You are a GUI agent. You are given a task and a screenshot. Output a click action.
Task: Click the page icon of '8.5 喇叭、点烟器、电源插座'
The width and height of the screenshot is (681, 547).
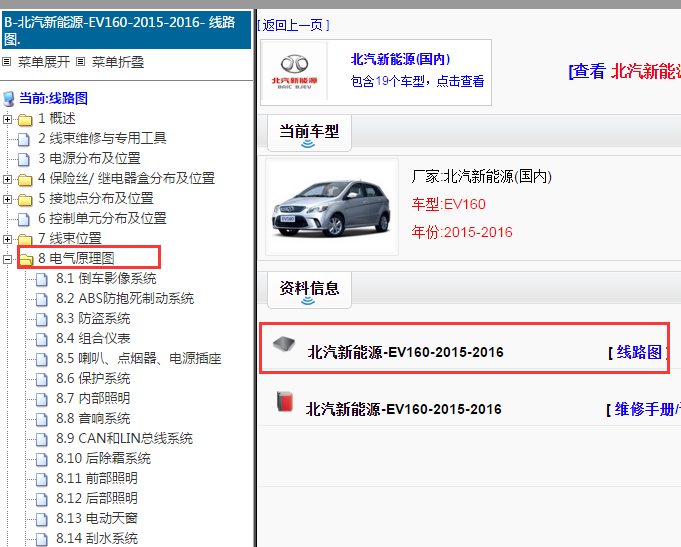(x=42, y=359)
